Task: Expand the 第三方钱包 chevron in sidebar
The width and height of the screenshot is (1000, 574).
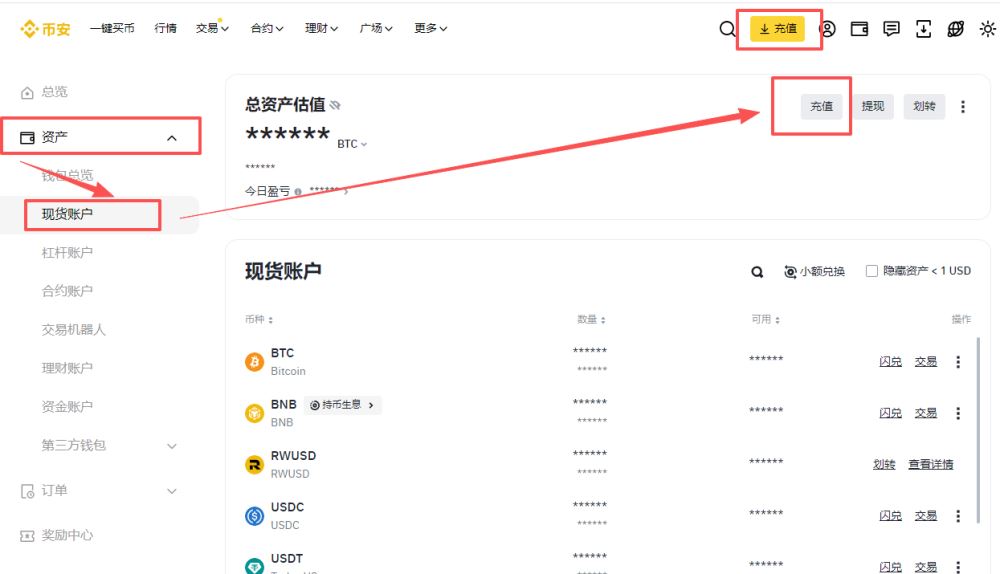Action: pos(172,446)
